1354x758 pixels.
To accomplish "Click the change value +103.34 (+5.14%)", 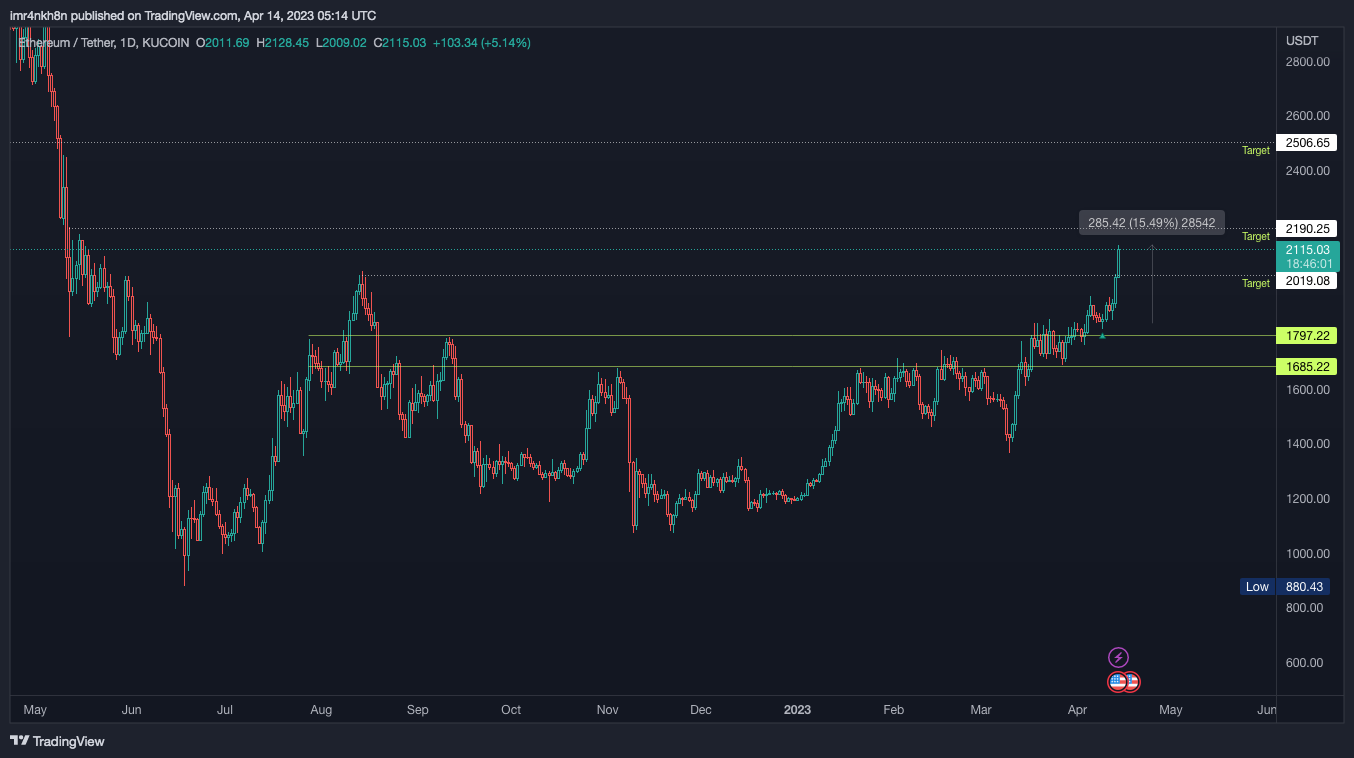I will click(x=481, y=43).
